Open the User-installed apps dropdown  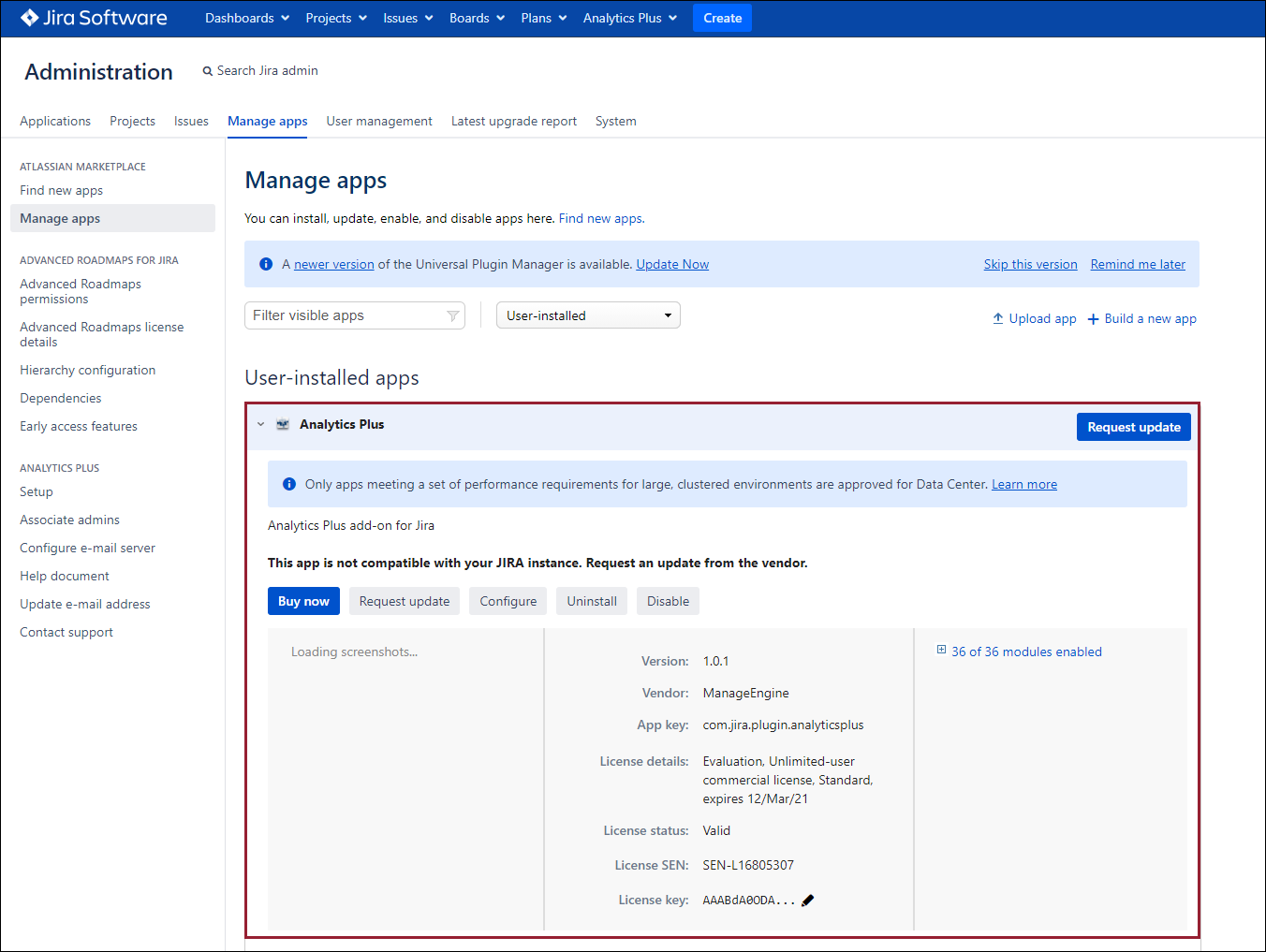588,315
